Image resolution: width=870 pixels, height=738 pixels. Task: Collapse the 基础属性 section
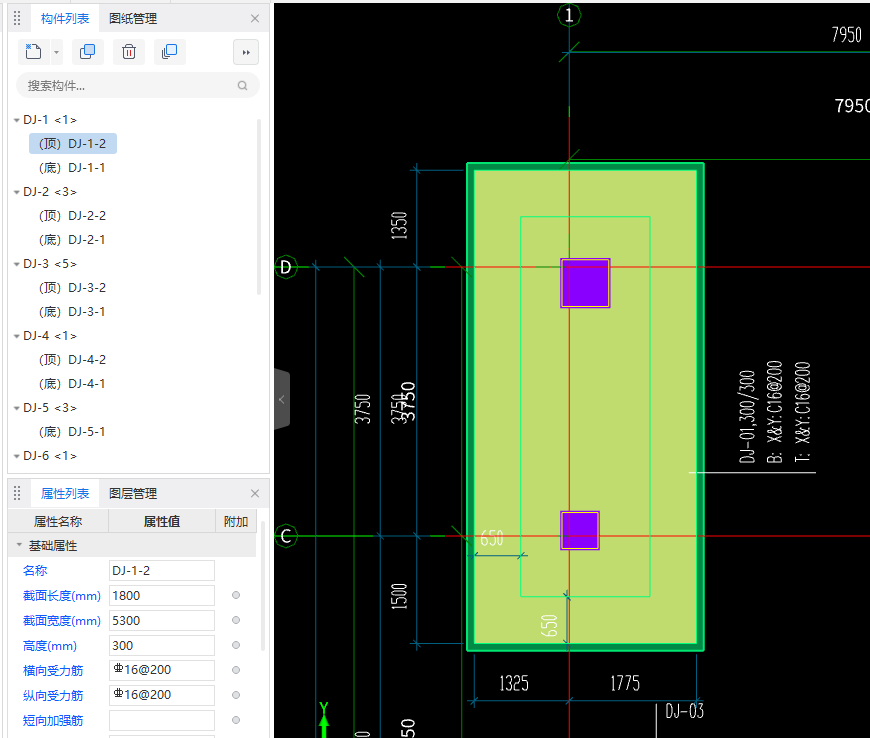click(x=19, y=545)
